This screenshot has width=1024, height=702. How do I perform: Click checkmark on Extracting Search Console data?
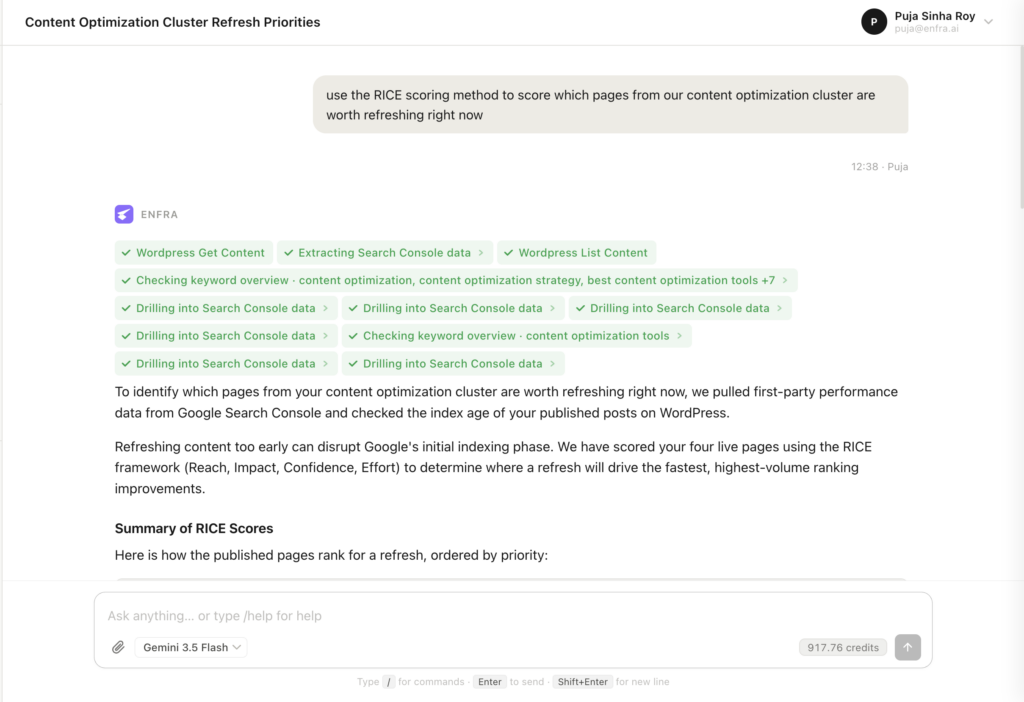coord(289,253)
